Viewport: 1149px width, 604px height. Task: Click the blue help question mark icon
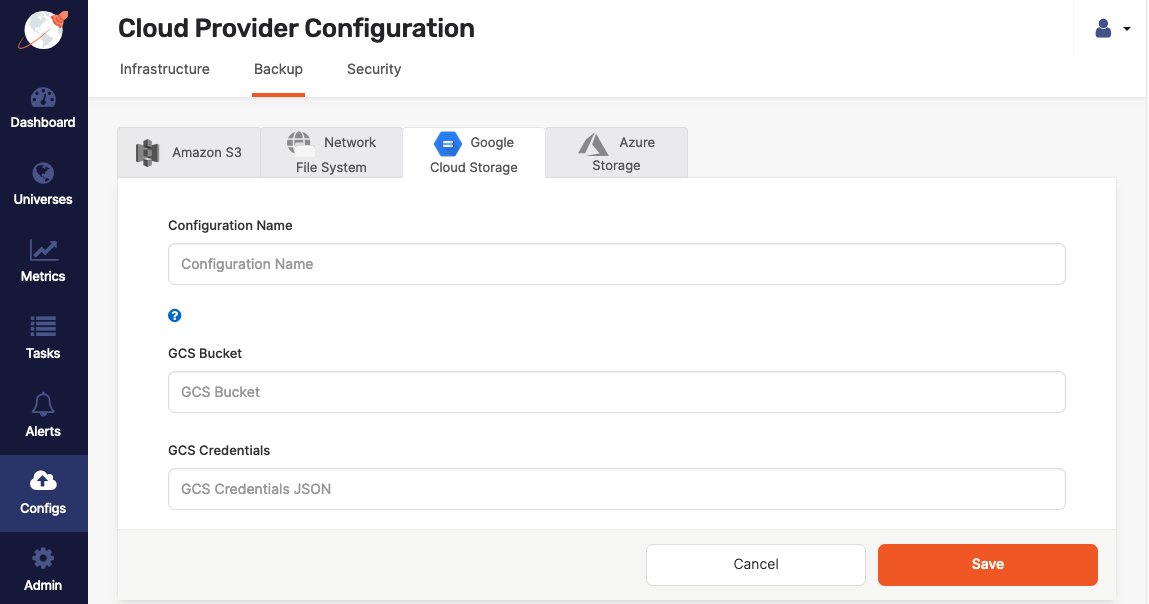point(175,316)
